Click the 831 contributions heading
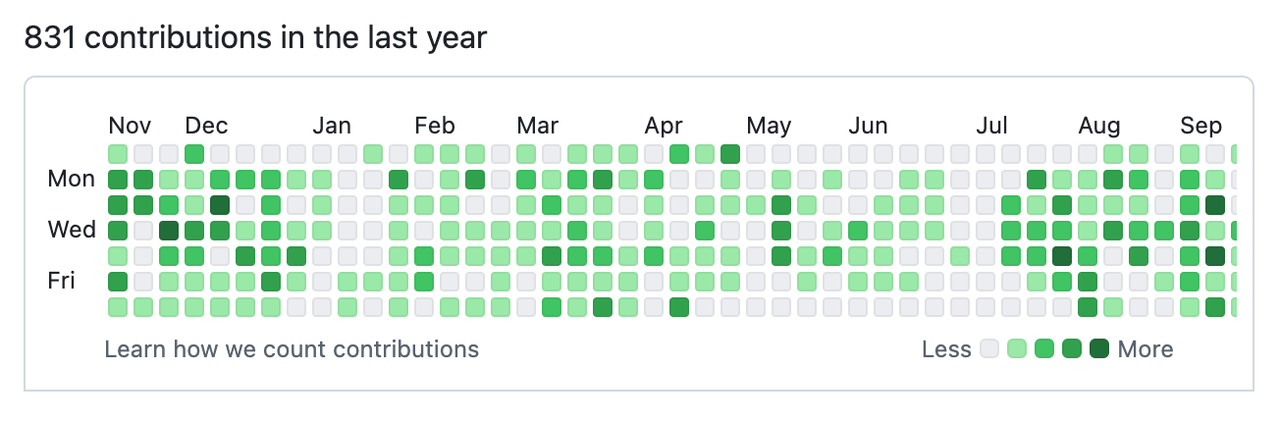 pyautogui.click(x=255, y=39)
